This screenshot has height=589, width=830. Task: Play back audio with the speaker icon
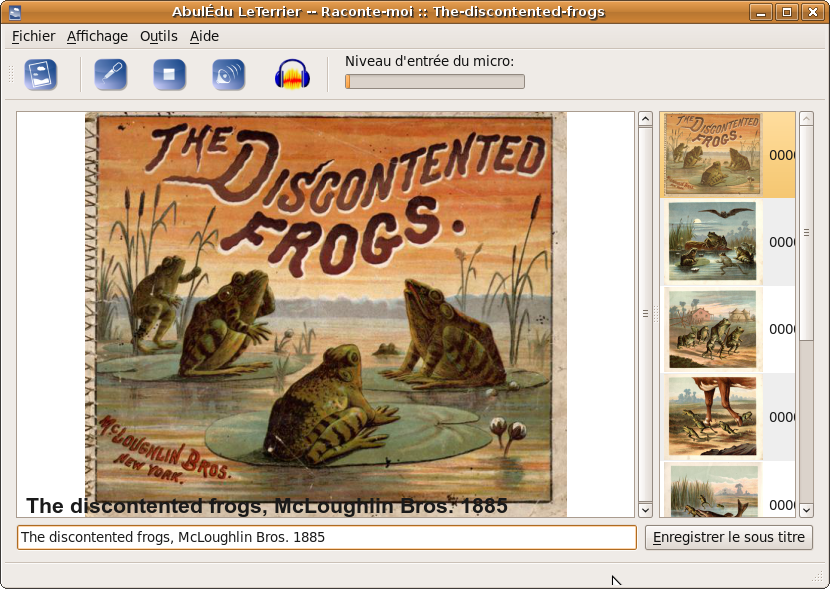pyautogui.click(x=229, y=75)
